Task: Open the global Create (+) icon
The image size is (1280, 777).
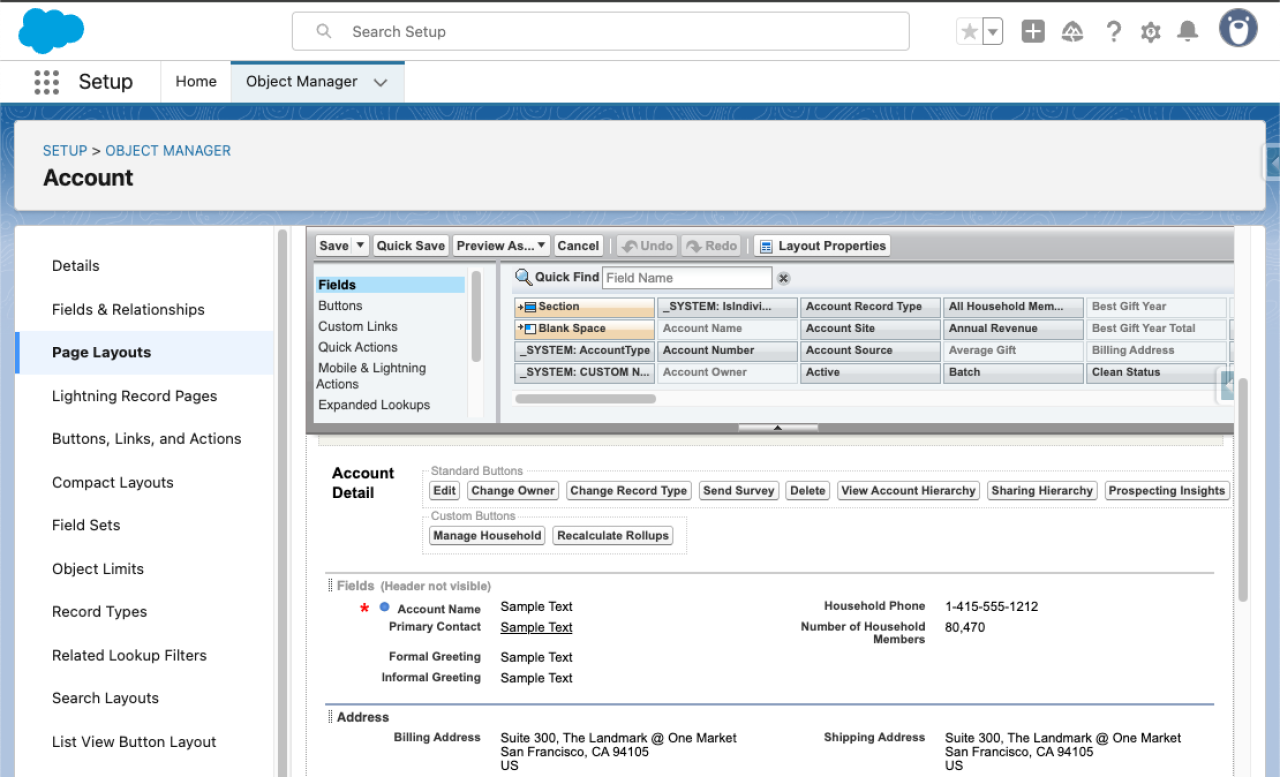Action: (x=1032, y=31)
